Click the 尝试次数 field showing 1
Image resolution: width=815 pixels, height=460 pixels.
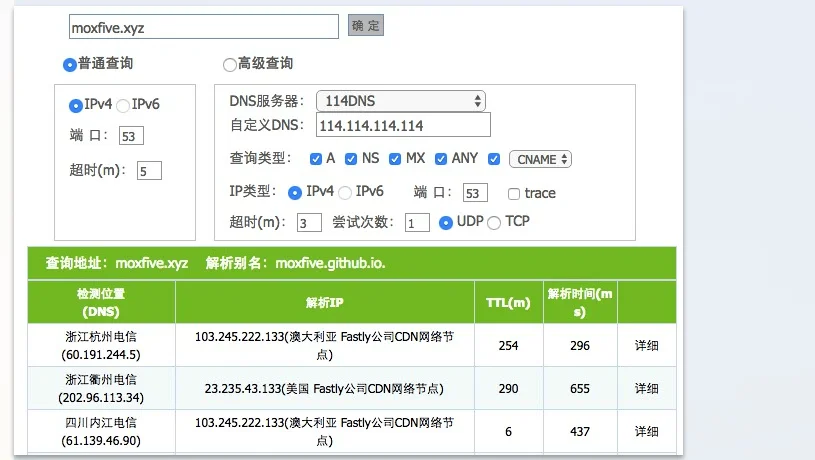(417, 222)
